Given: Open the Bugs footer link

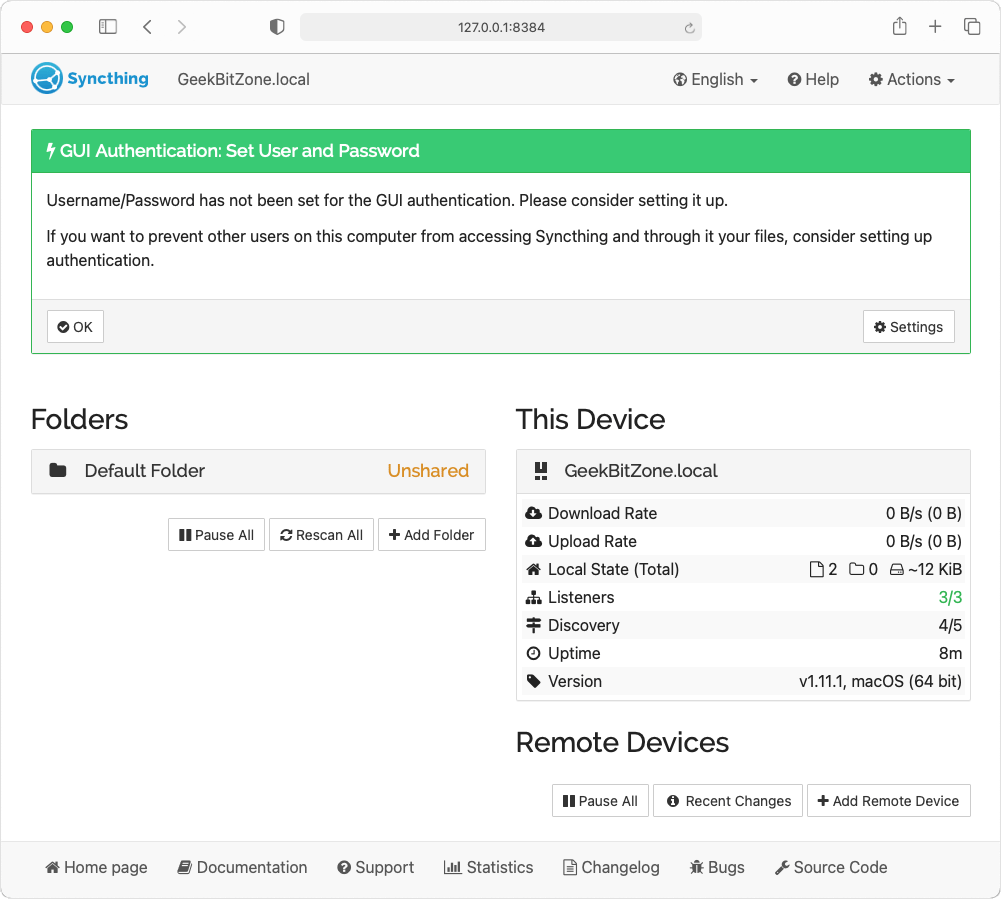Looking at the screenshot, I should pyautogui.click(x=717, y=867).
